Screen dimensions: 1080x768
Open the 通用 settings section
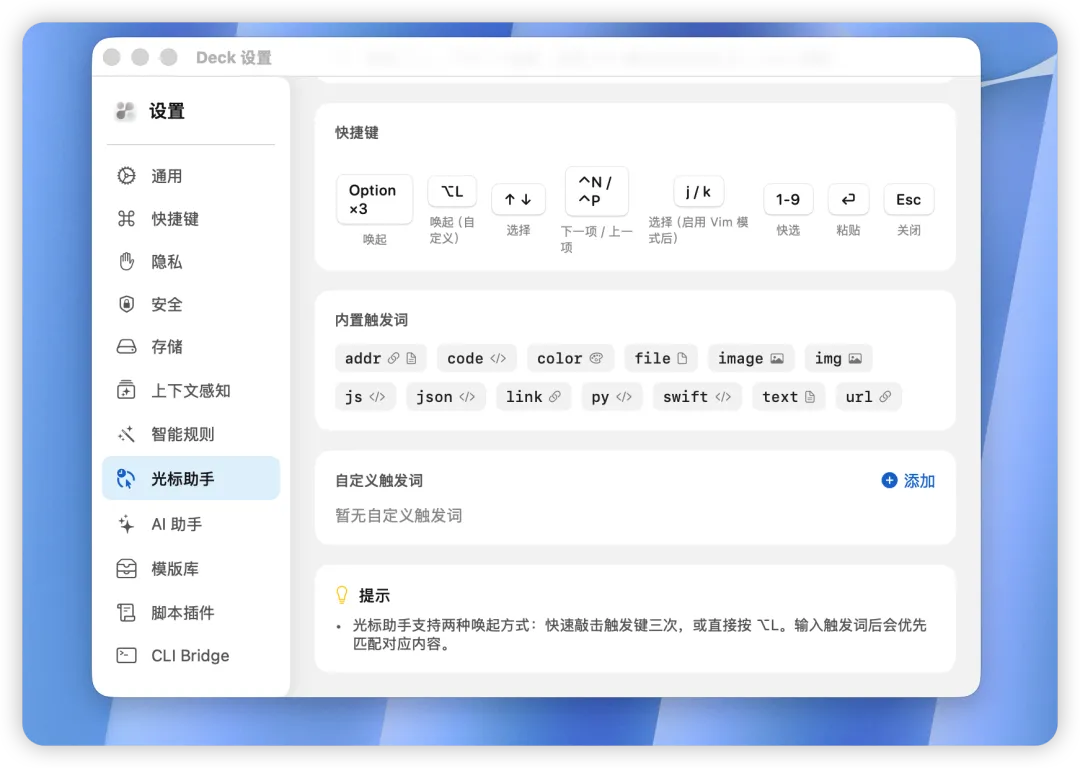tap(191, 176)
